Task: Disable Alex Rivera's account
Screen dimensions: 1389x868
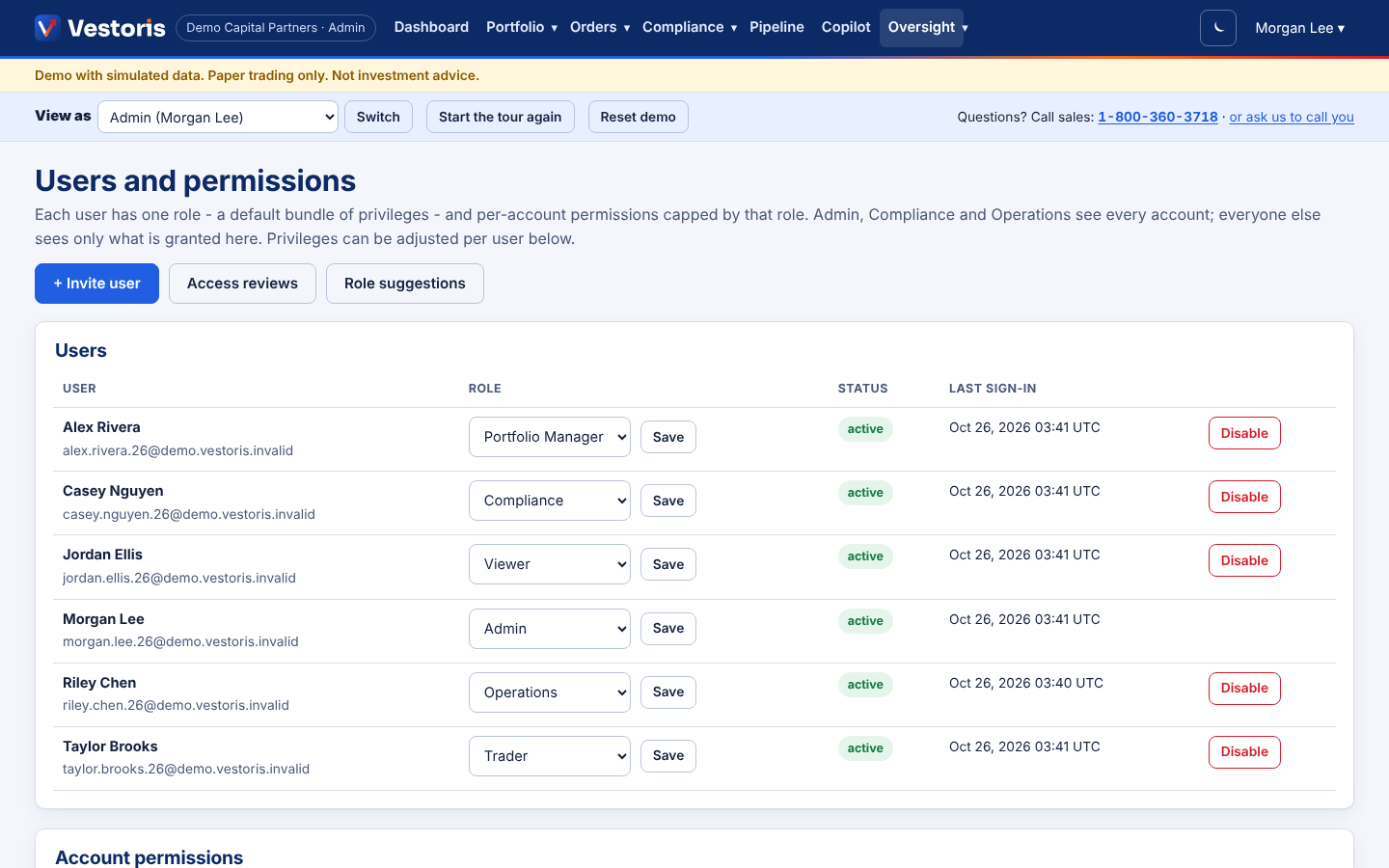Action: [x=1244, y=433]
